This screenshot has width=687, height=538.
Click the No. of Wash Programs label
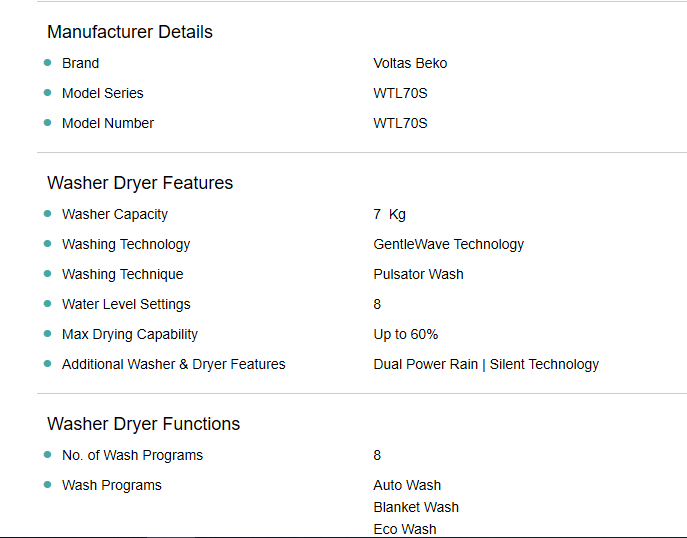click(x=132, y=456)
